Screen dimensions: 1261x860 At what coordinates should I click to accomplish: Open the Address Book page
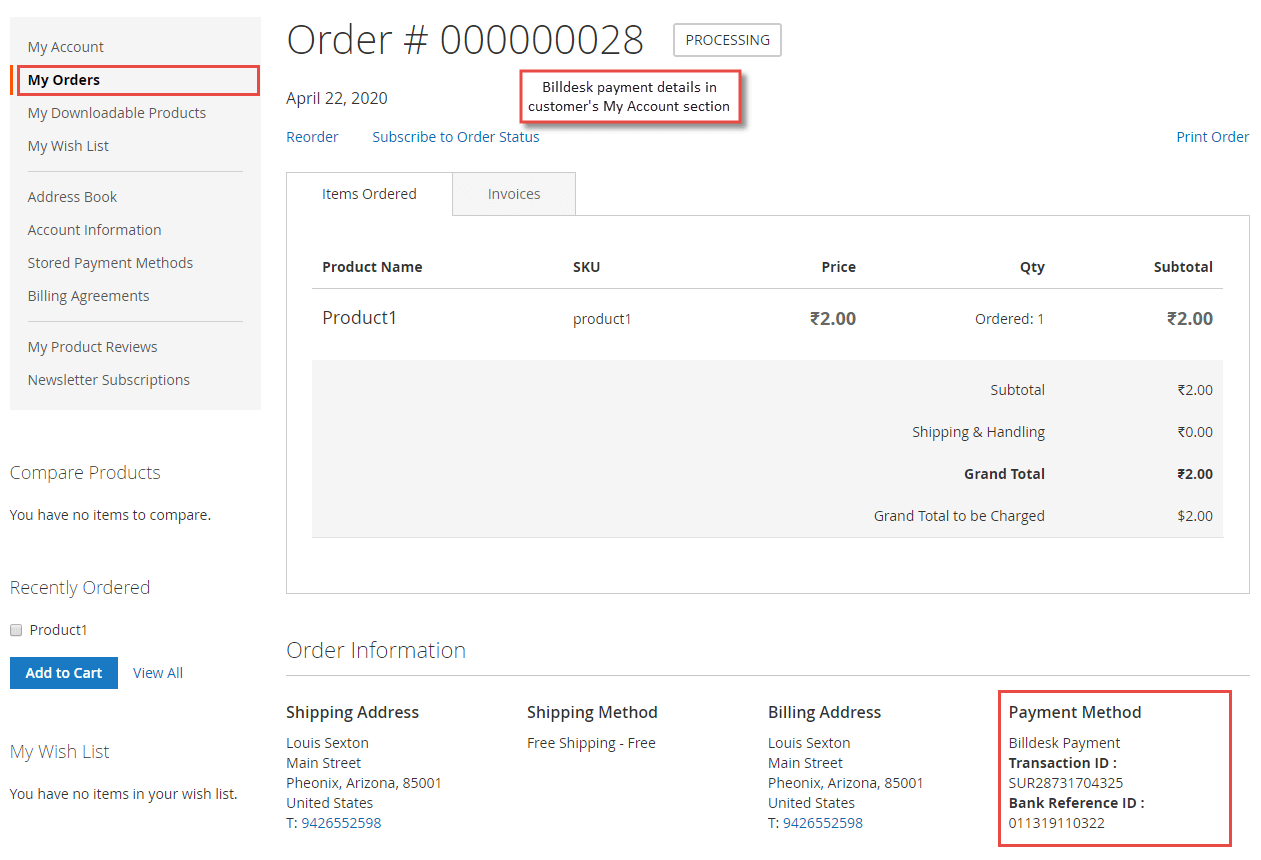(72, 196)
